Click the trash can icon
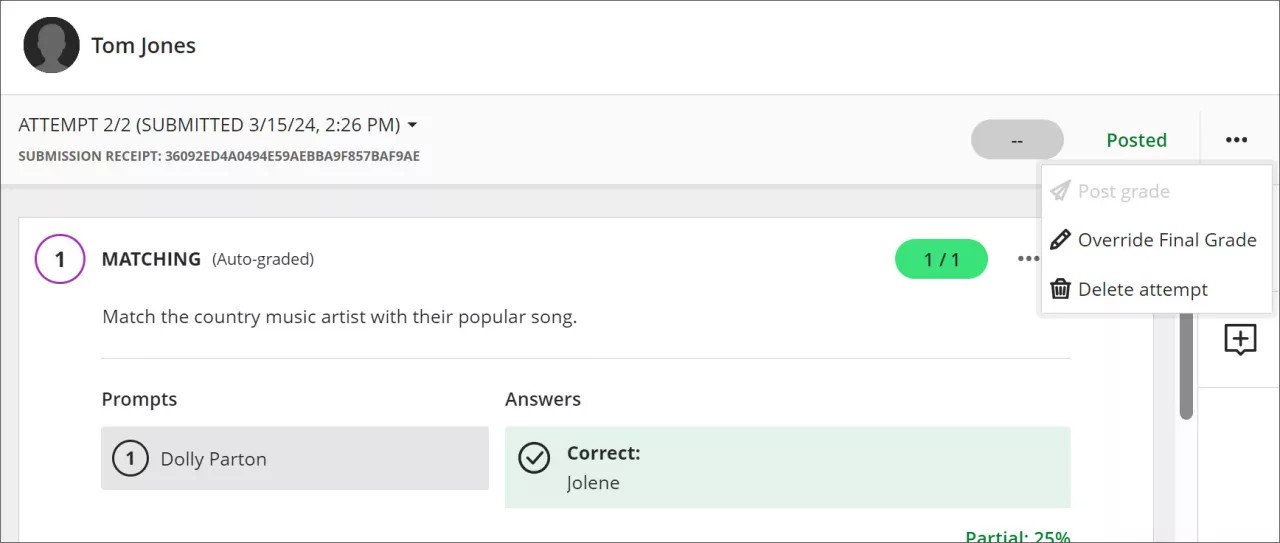 coord(1060,289)
